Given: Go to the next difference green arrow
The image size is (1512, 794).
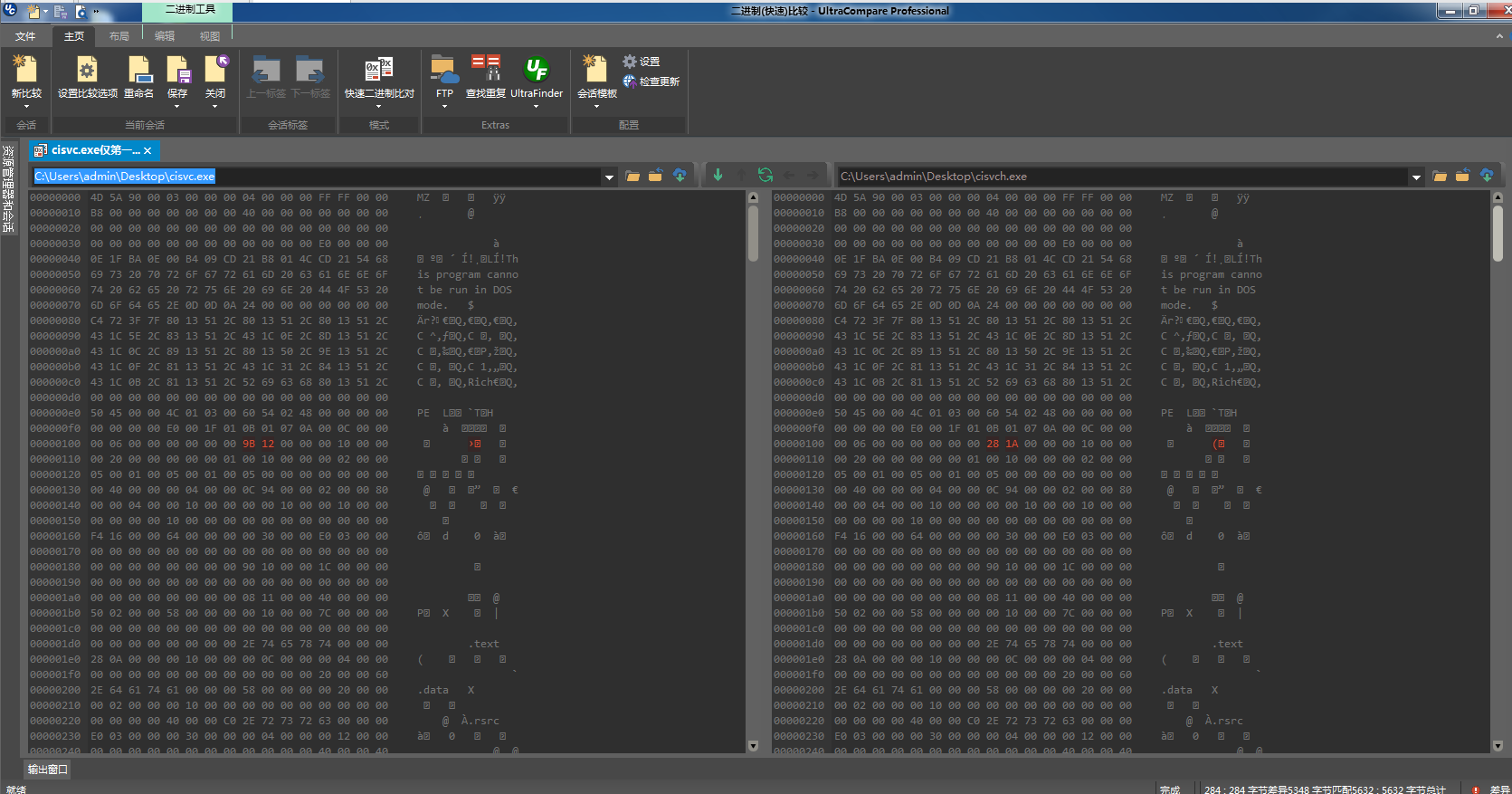Looking at the screenshot, I should [x=718, y=176].
